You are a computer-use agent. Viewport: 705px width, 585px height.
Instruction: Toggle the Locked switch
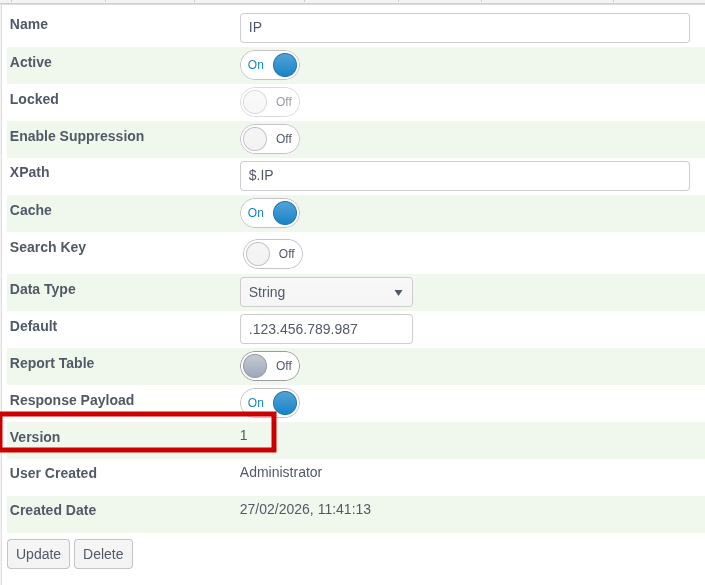(x=270, y=102)
